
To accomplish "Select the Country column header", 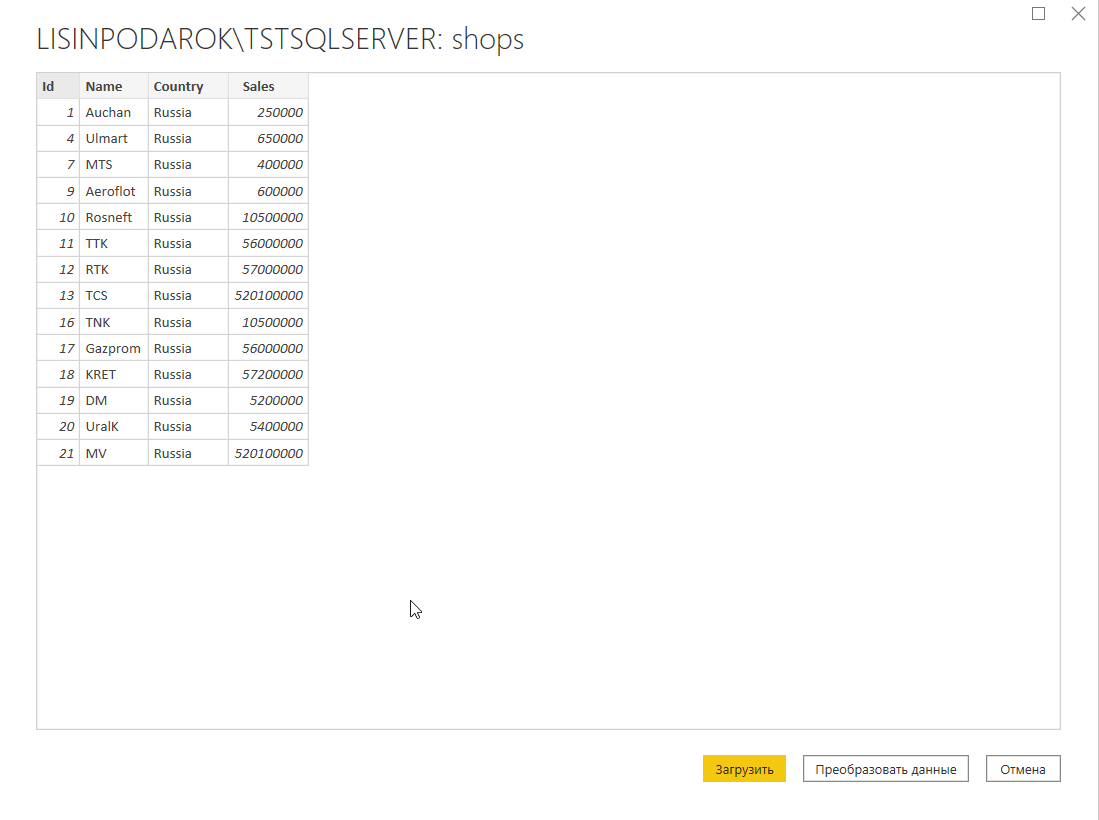I will click(x=188, y=86).
